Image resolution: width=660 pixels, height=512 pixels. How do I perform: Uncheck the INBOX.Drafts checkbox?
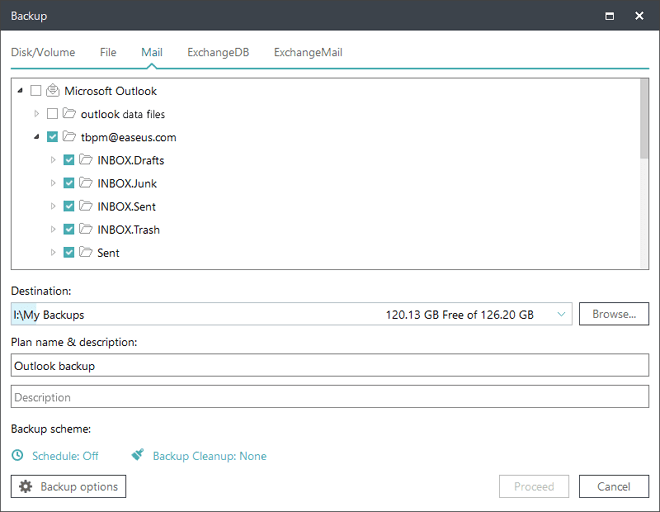tap(69, 160)
